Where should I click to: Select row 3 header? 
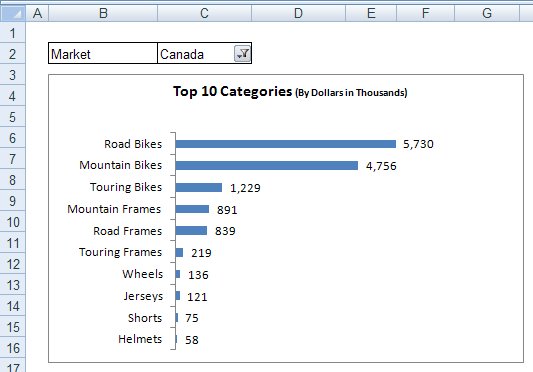(x=13, y=75)
